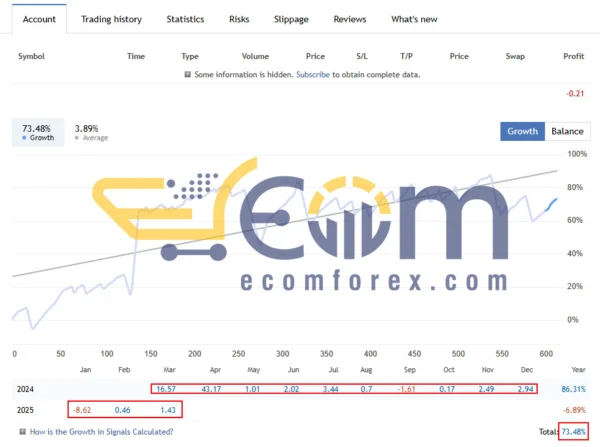Click the 2024 October value 0.17

(x=447, y=389)
